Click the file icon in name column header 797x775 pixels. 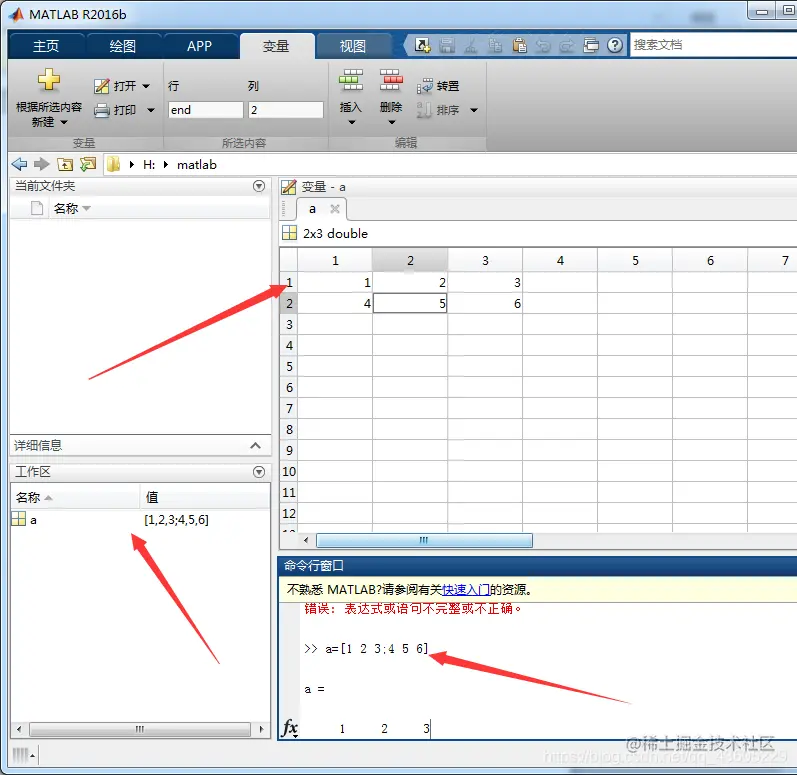pos(37,208)
